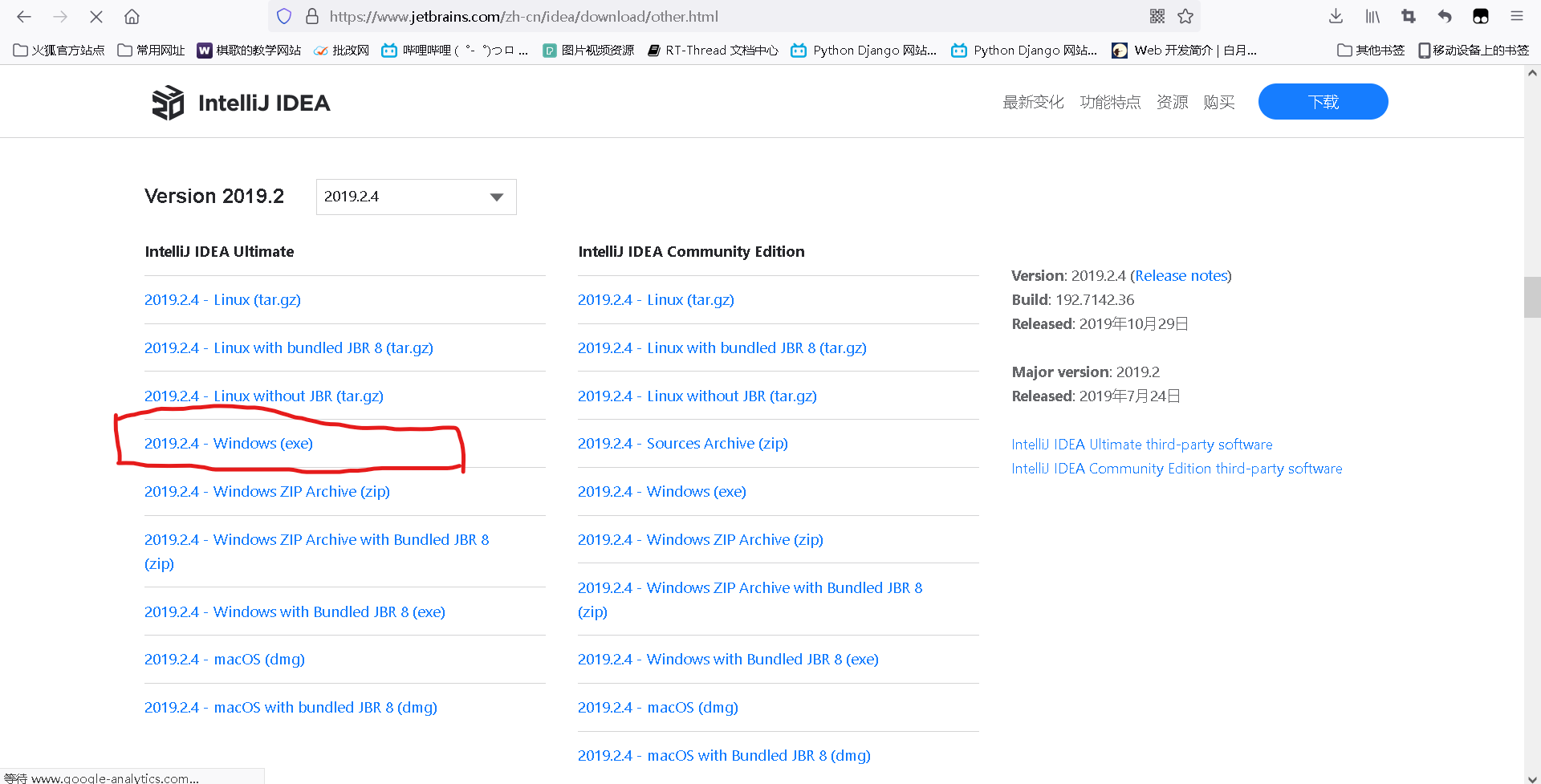Open the Web 开发简介 bookmark

point(1185,50)
